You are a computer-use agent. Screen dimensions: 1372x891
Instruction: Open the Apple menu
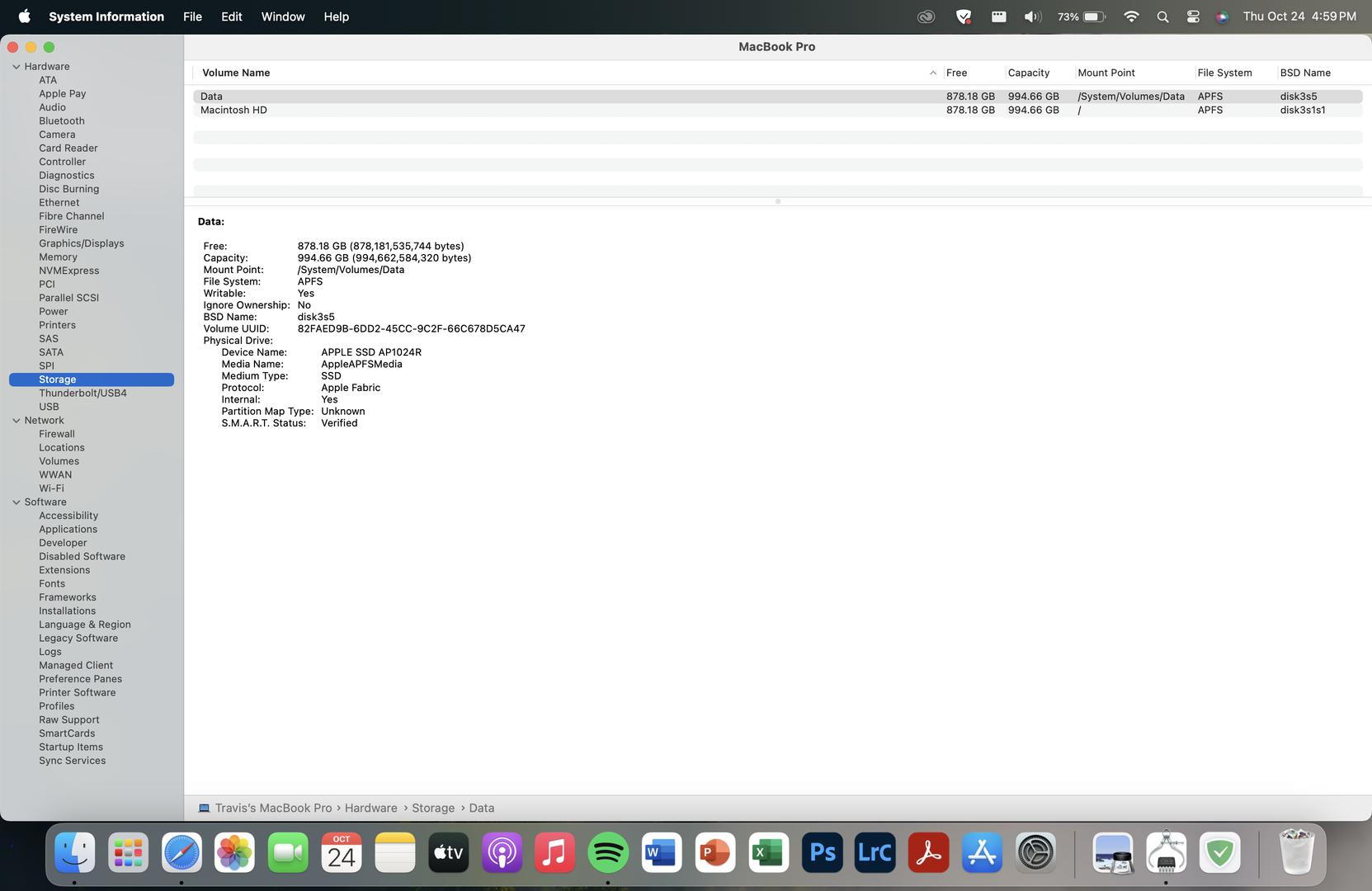click(x=25, y=16)
